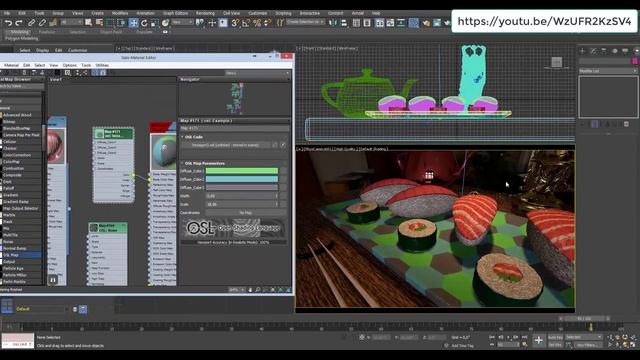Viewport: 640px width, 360px height.
Task: Click the cyan Diffuse_Color2 swatch
Action: 242,179
